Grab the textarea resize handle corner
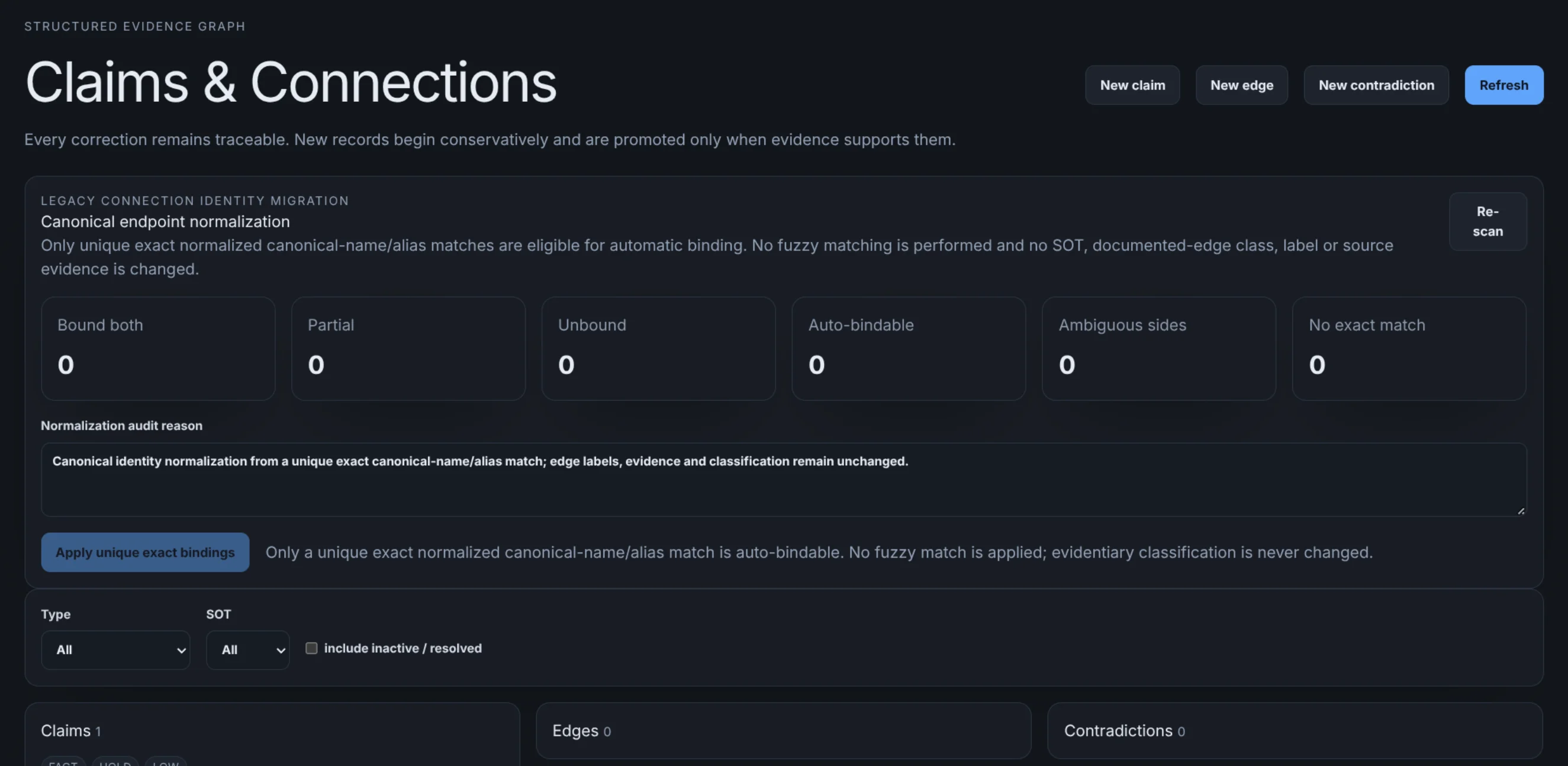 coord(1521,511)
